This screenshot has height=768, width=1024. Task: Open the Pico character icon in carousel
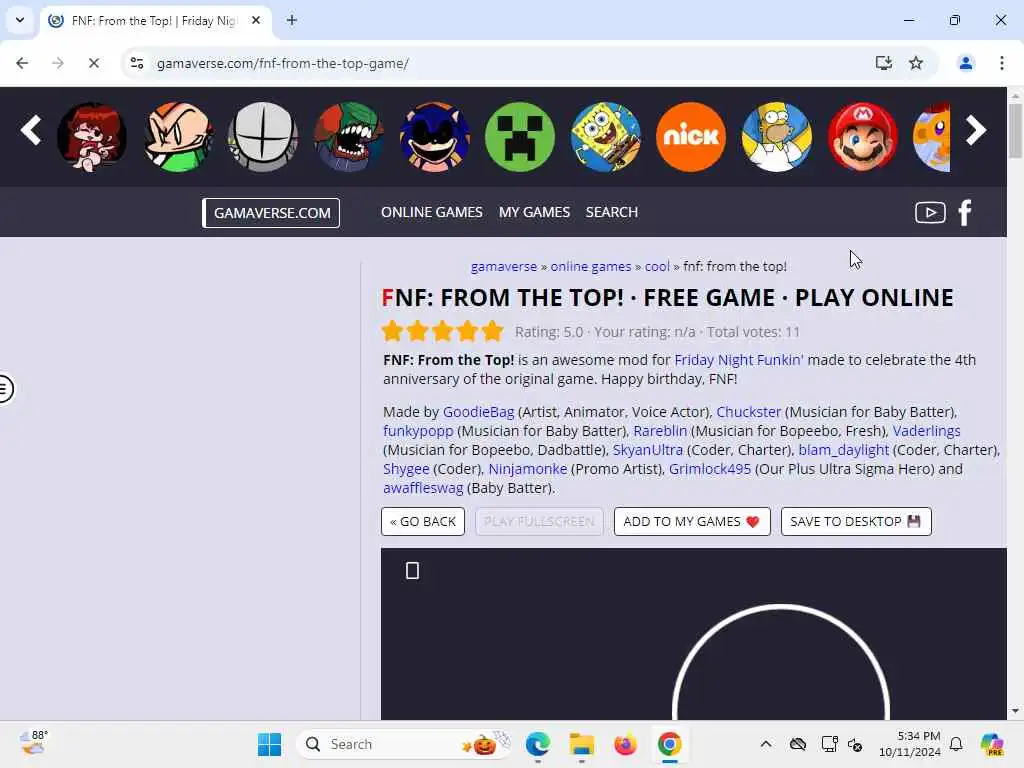178,137
